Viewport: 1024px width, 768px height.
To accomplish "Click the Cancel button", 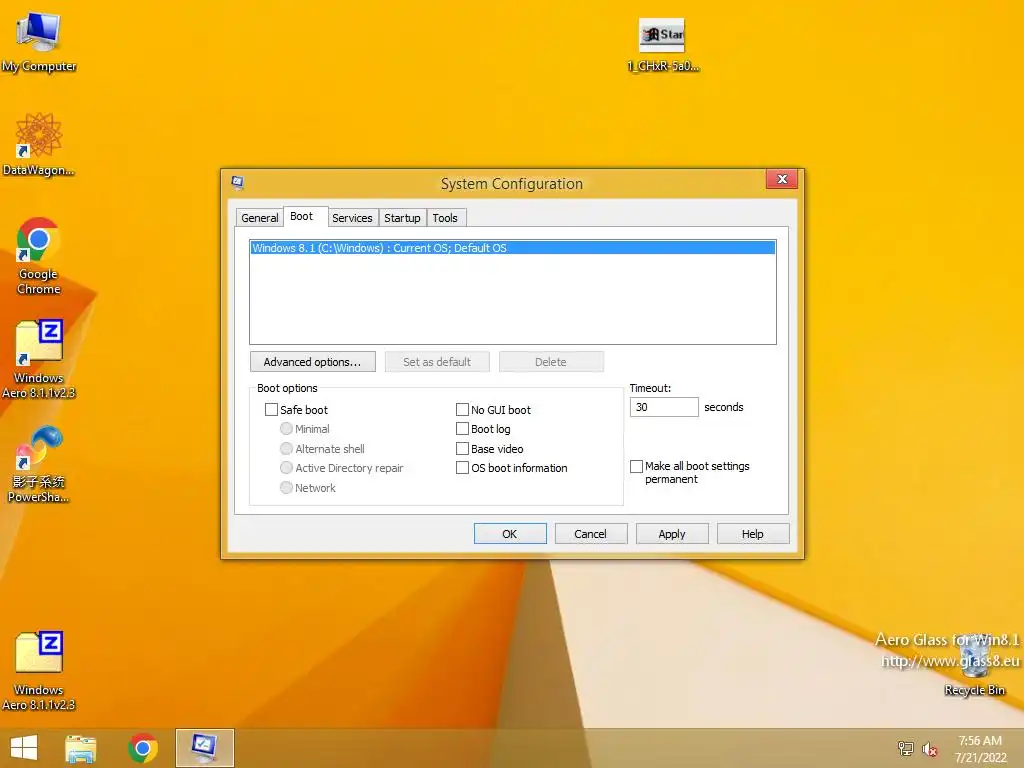I will [590, 534].
